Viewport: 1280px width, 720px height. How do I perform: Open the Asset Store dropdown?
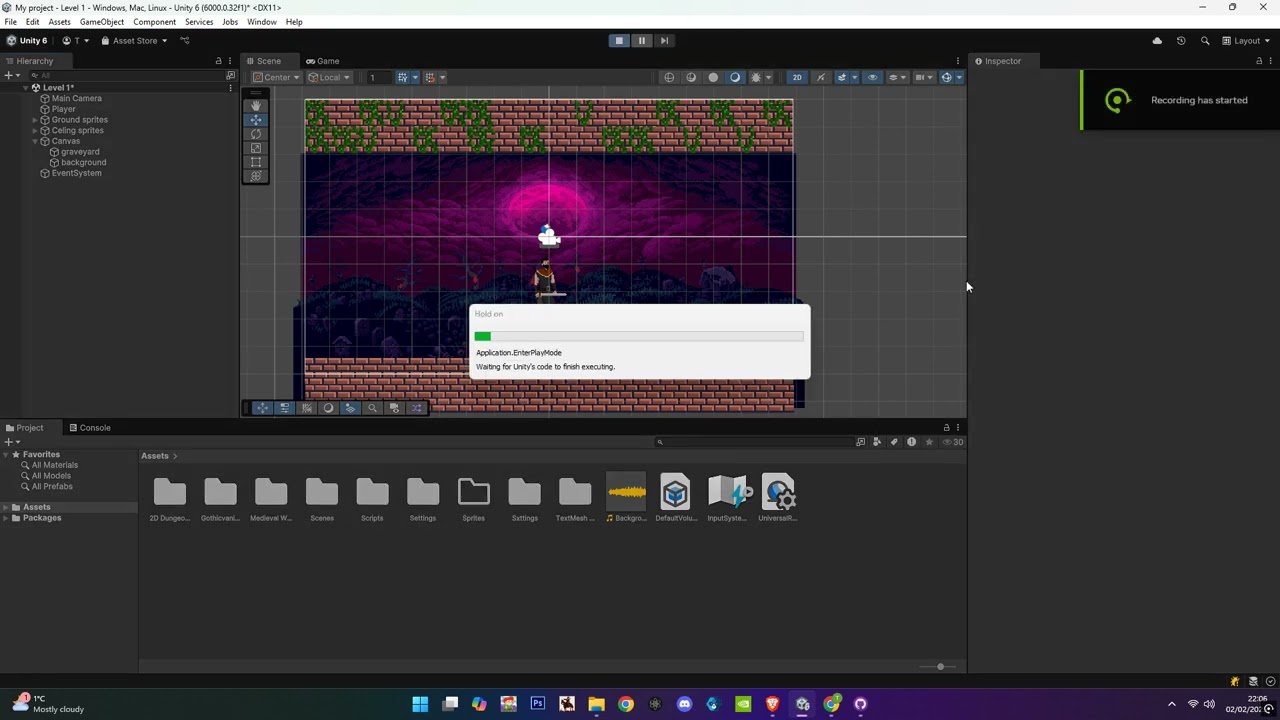[134, 41]
